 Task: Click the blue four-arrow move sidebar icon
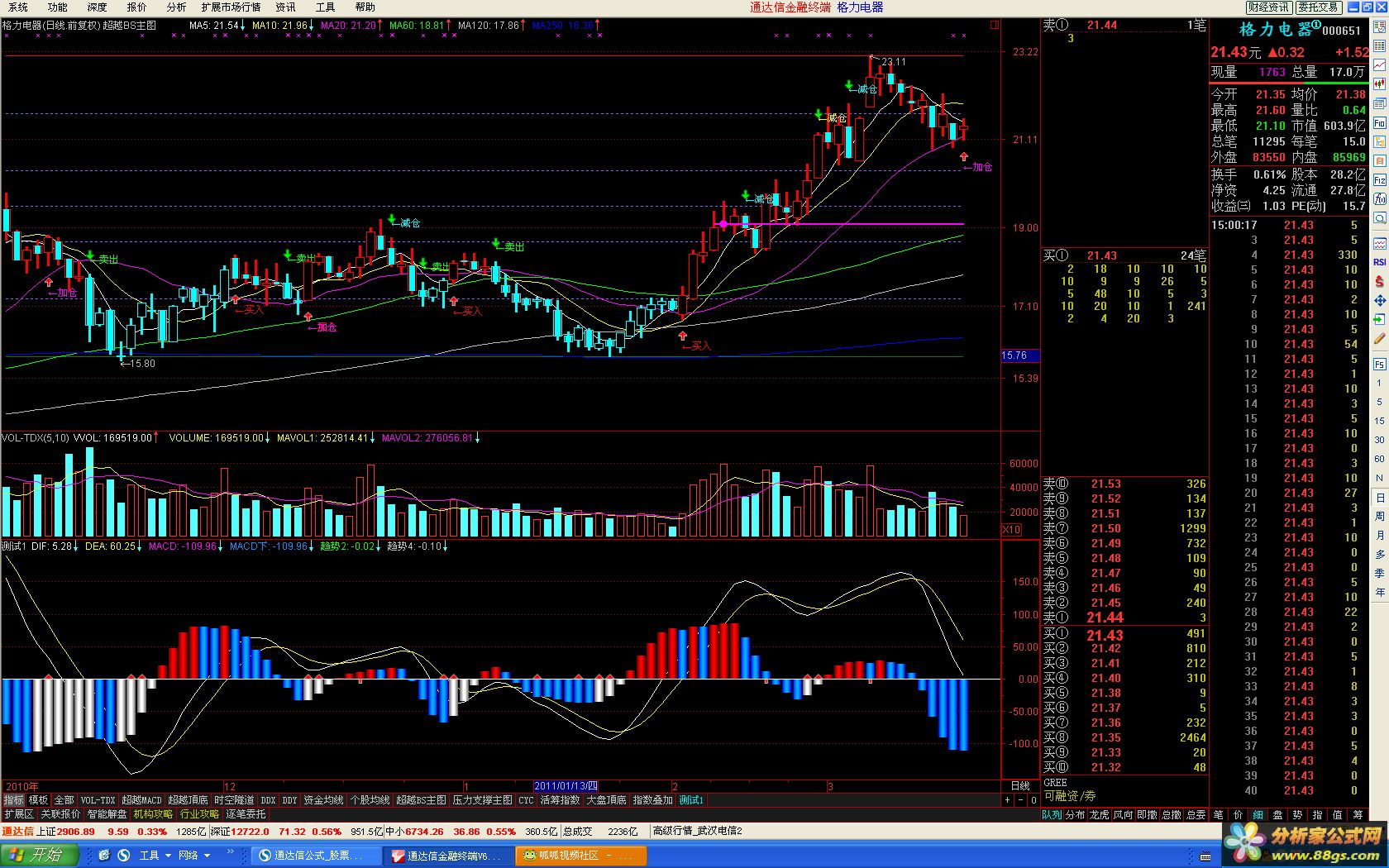[x=1379, y=300]
